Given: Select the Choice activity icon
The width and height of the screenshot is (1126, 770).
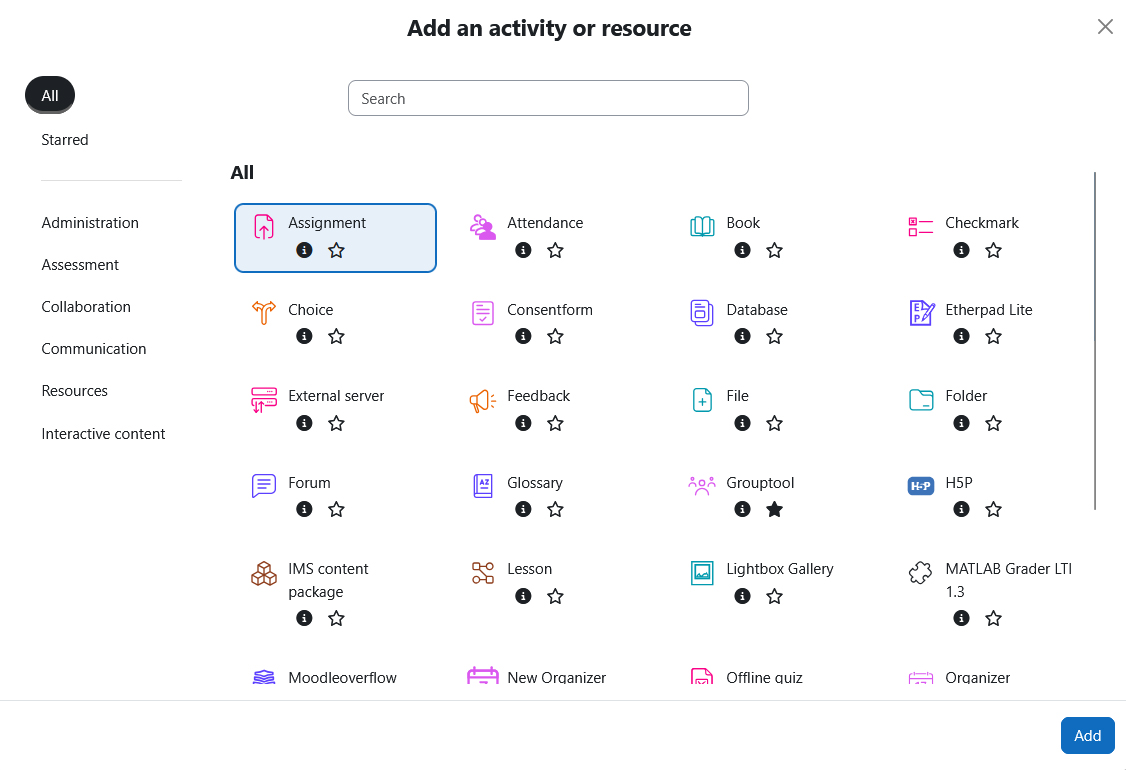Looking at the screenshot, I should click(264, 313).
